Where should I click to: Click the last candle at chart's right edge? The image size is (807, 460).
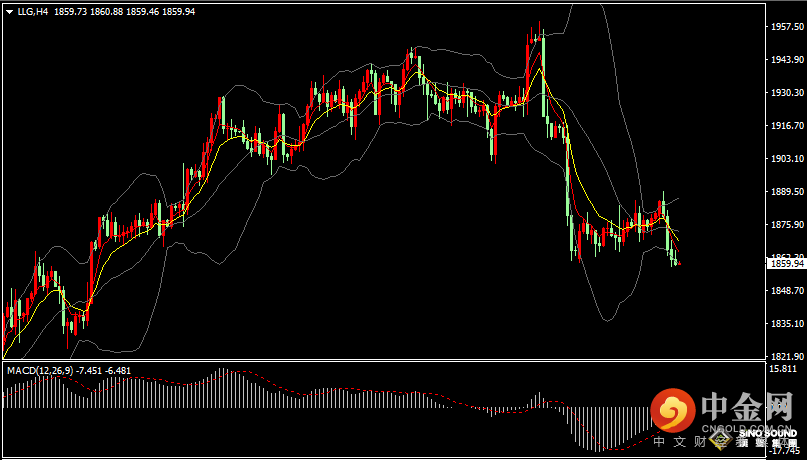[x=678, y=262]
